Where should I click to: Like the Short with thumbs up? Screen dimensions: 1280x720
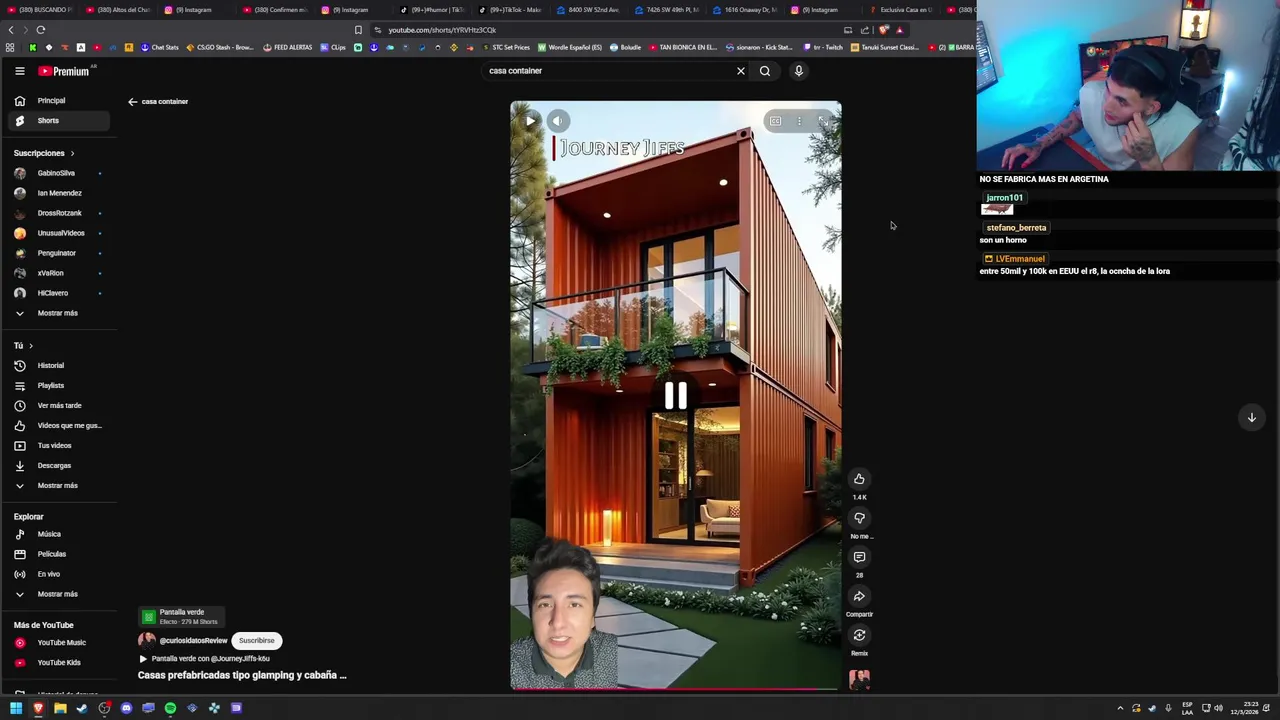pyautogui.click(x=859, y=479)
